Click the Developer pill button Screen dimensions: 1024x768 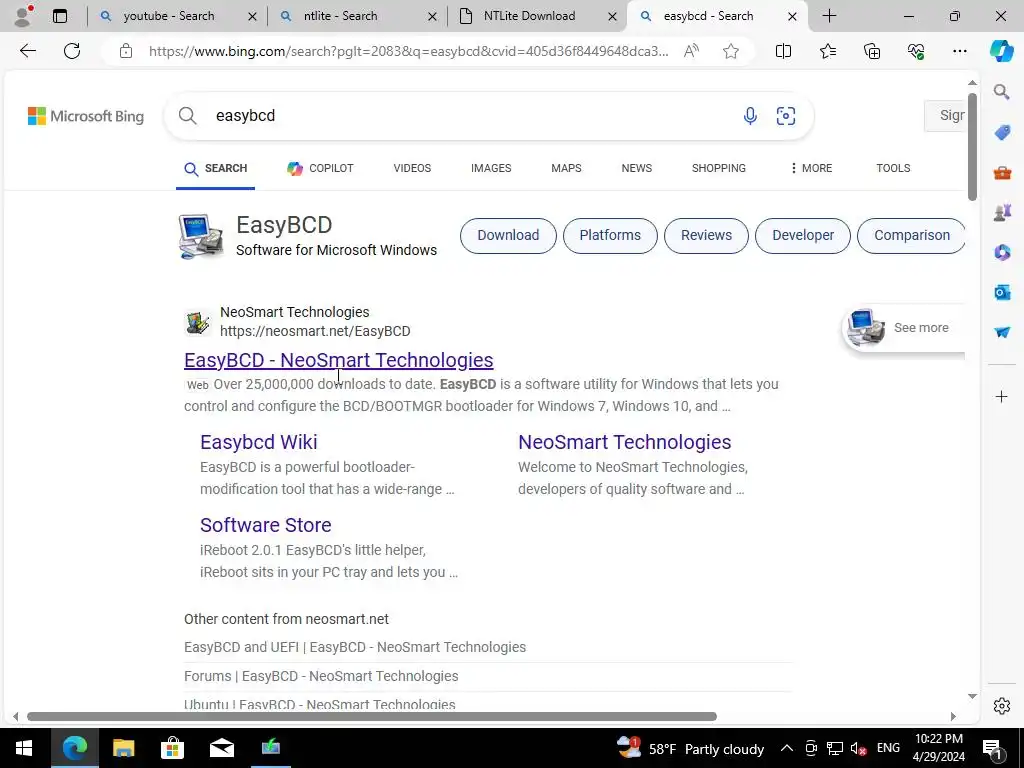(803, 235)
